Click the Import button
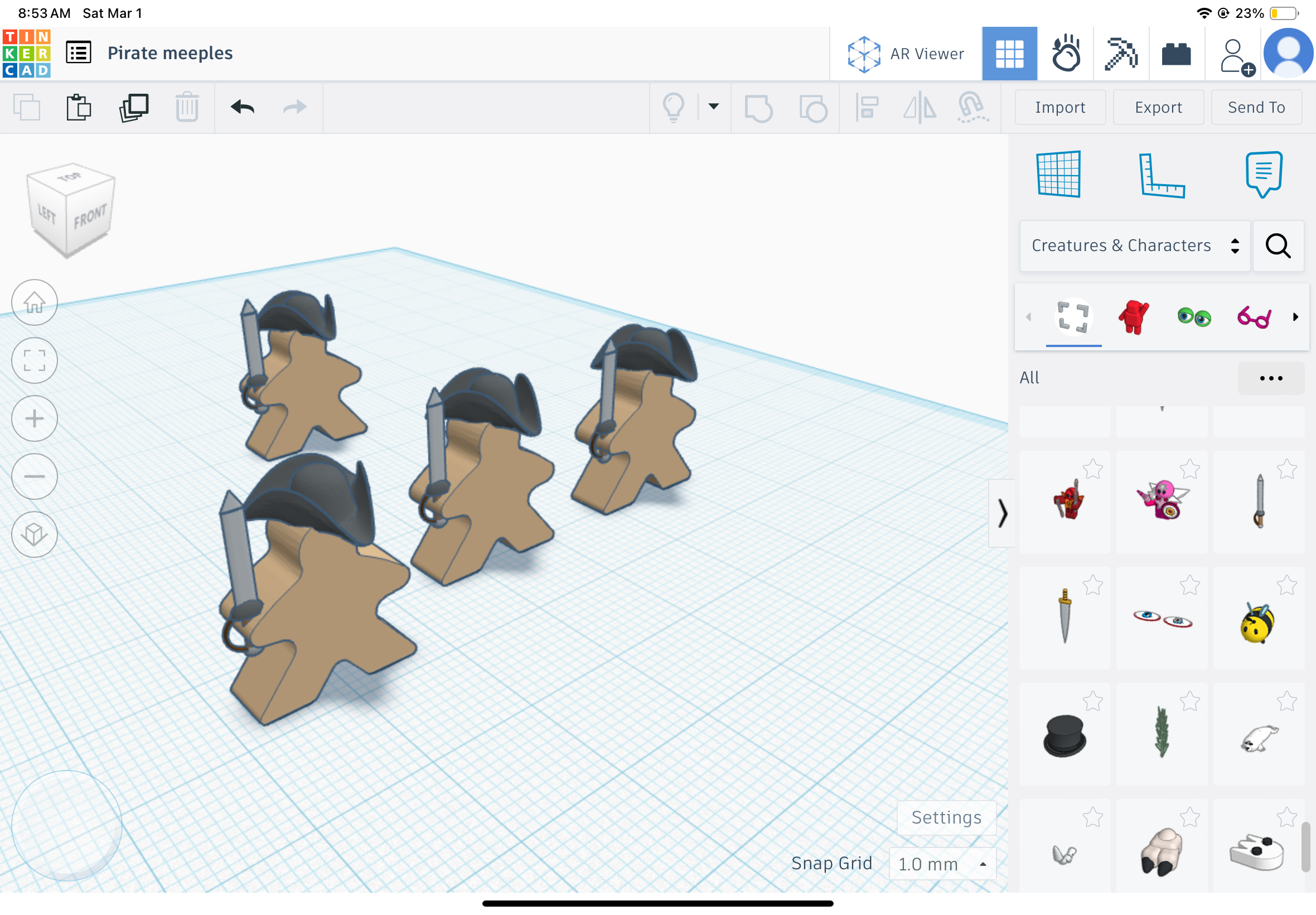Image resolution: width=1316 pixels, height=915 pixels. tap(1060, 107)
